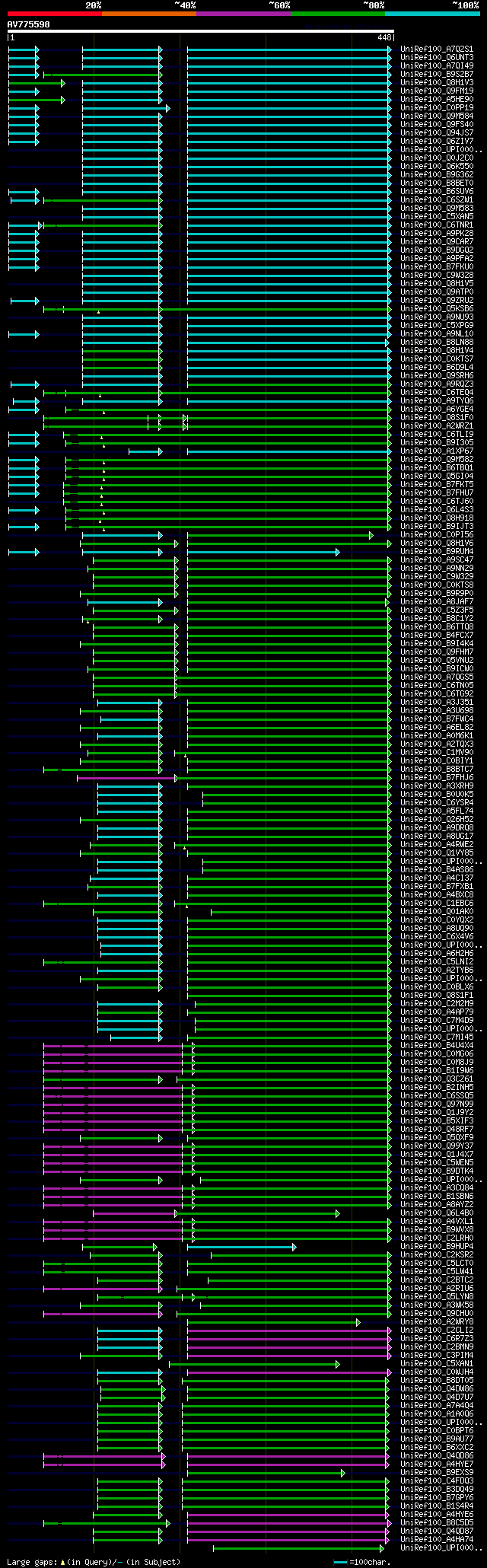This screenshot has height=1568, width=487.
Task: Select the UniRef100_C5XAN5 label
Action: [x=437, y=216]
